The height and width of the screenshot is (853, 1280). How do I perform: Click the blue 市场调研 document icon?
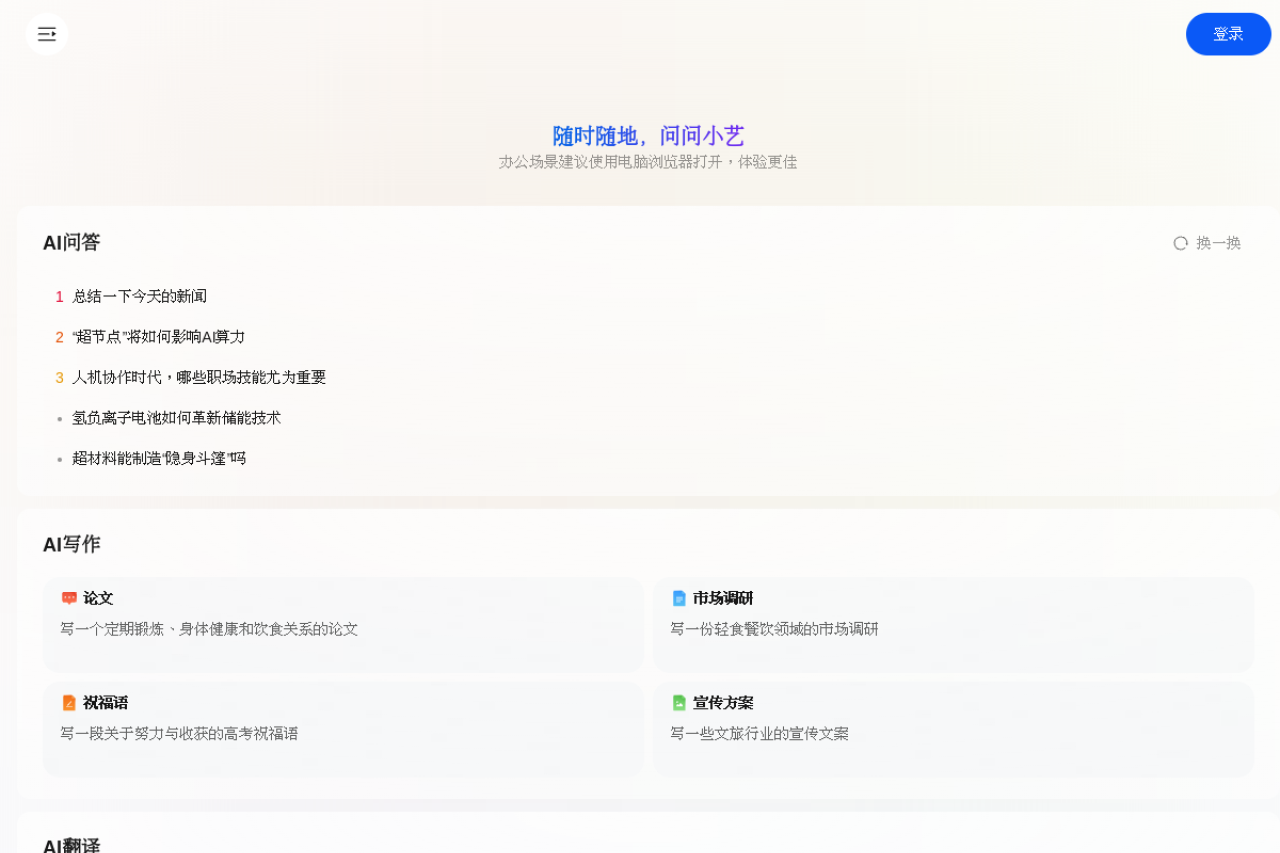[x=679, y=597]
